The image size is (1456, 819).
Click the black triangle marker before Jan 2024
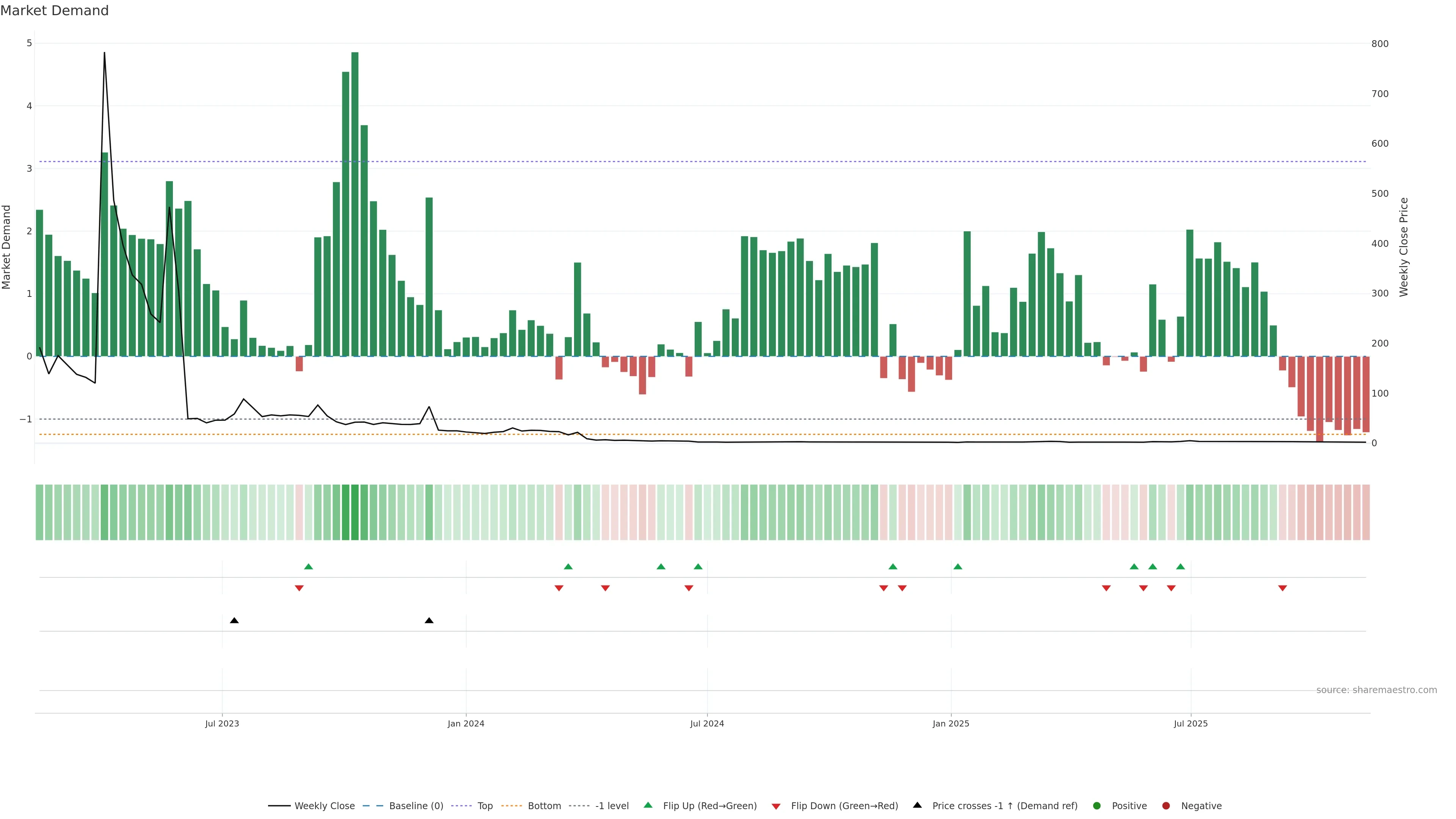click(x=429, y=621)
